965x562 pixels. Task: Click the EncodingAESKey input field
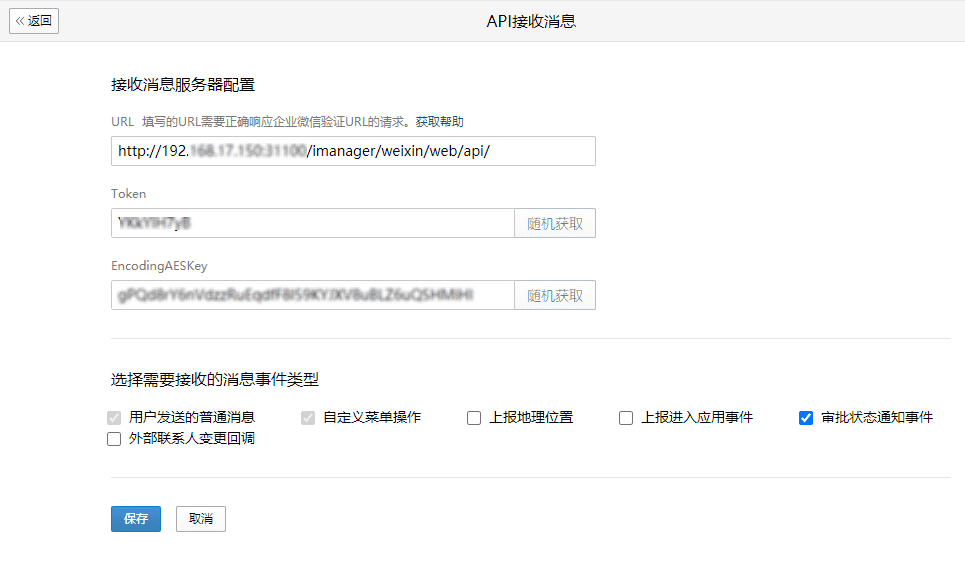coord(312,295)
